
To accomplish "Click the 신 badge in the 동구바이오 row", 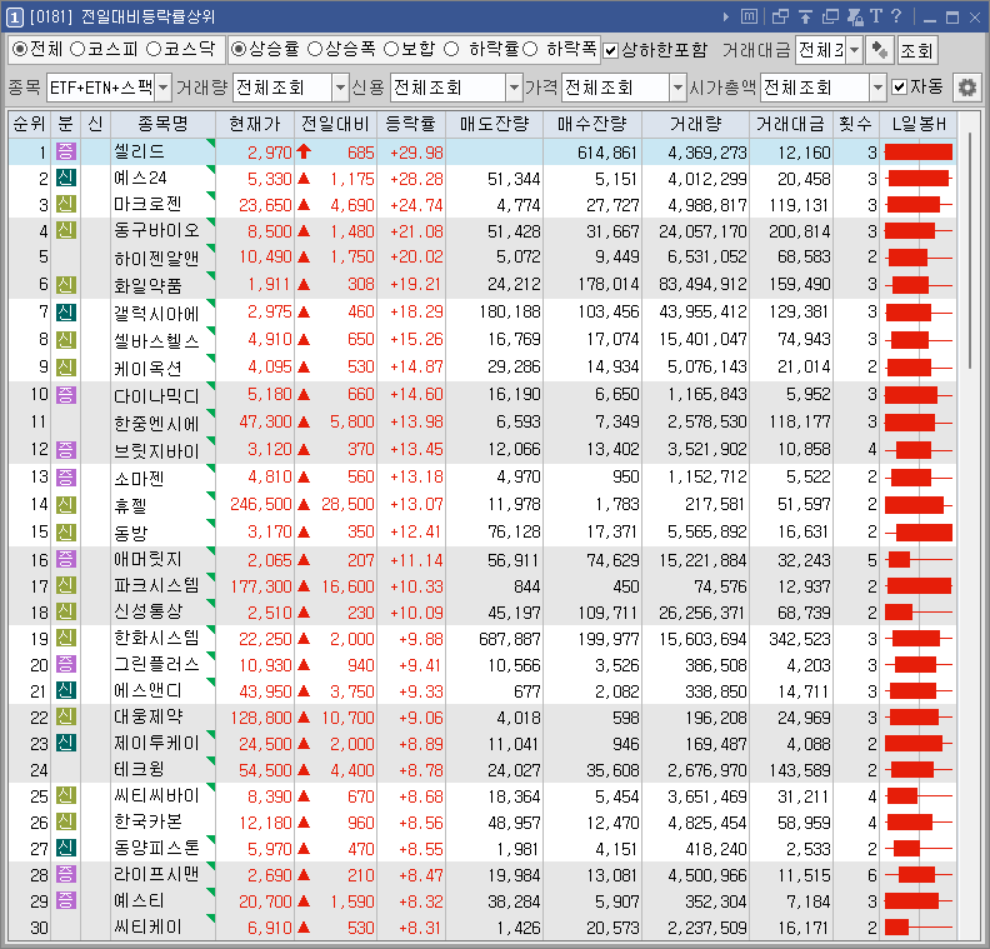I will click(x=66, y=230).
